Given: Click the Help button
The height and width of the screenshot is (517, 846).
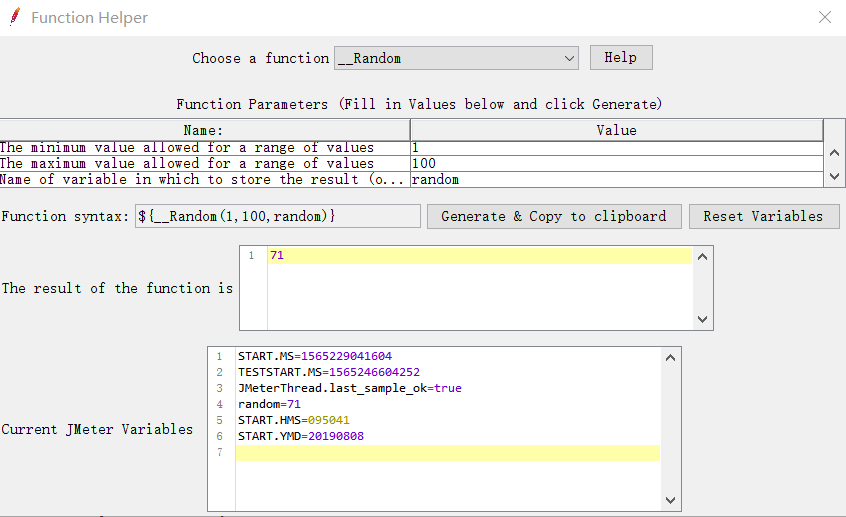Looking at the screenshot, I should [621, 58].
